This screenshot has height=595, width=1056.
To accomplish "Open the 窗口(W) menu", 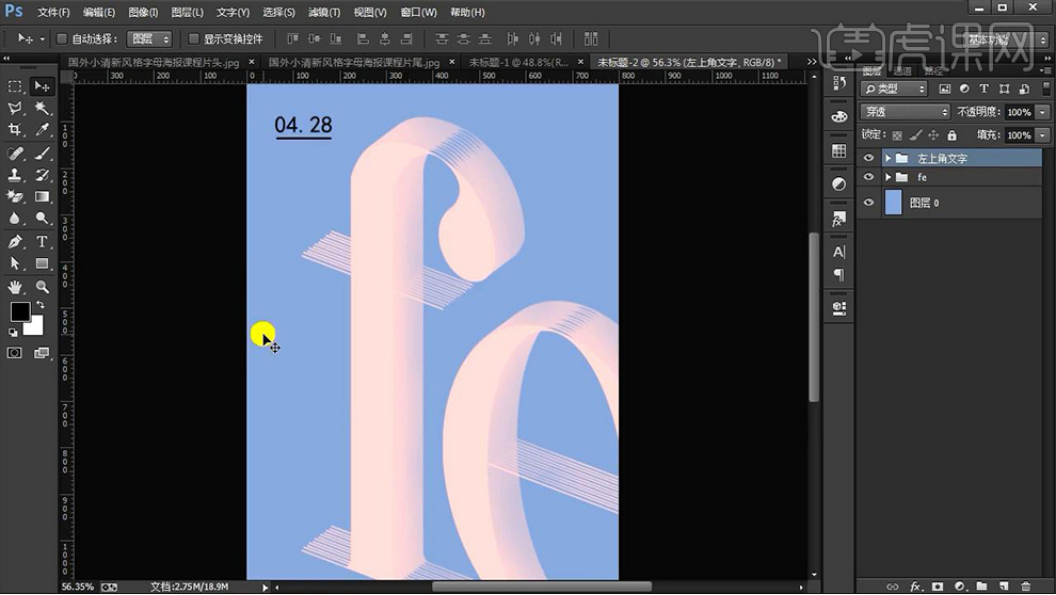I will click(418, 12).
